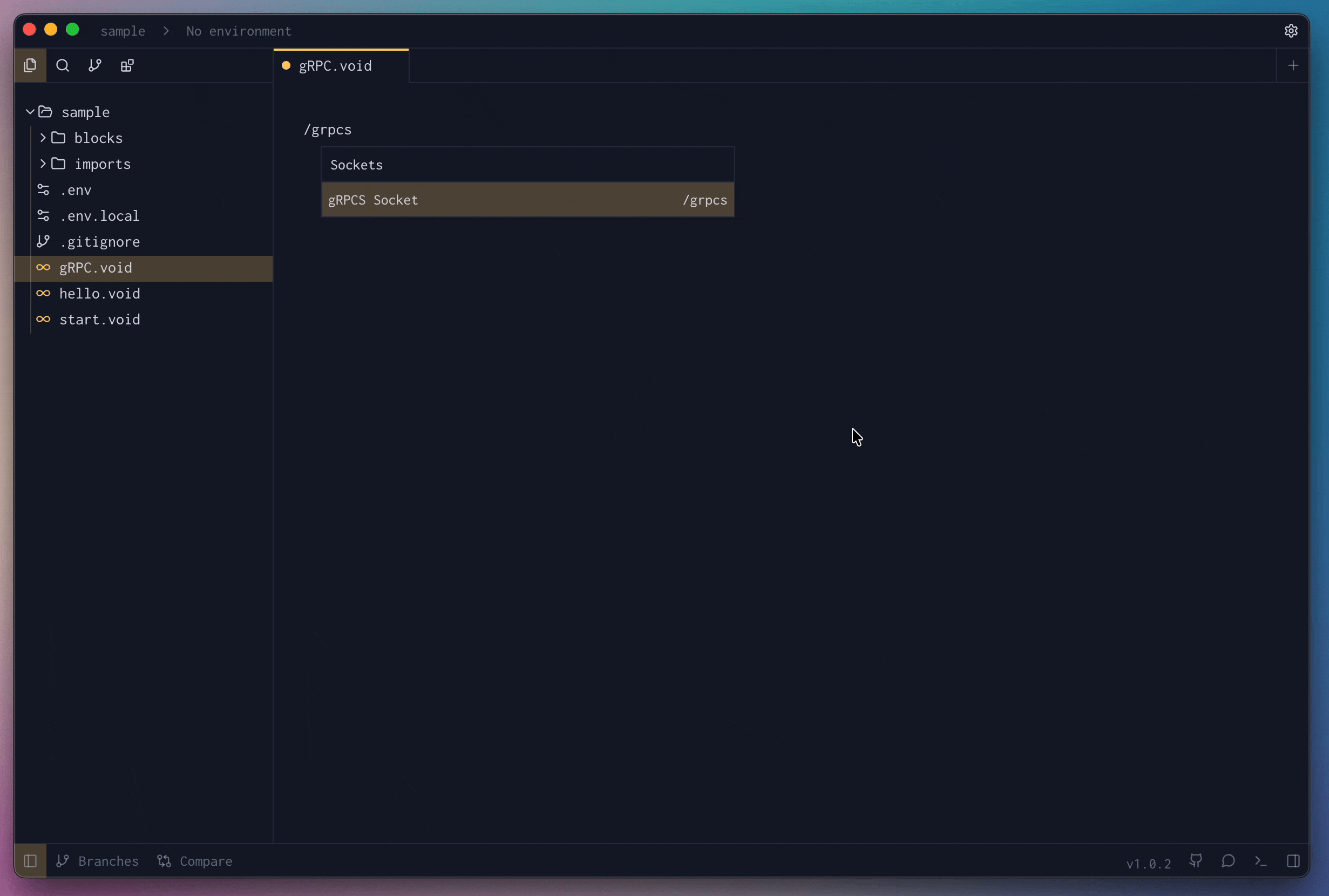Select the gRPC.void editor tab
This screenshot has height=896, width=1329.
click(335, 66)
